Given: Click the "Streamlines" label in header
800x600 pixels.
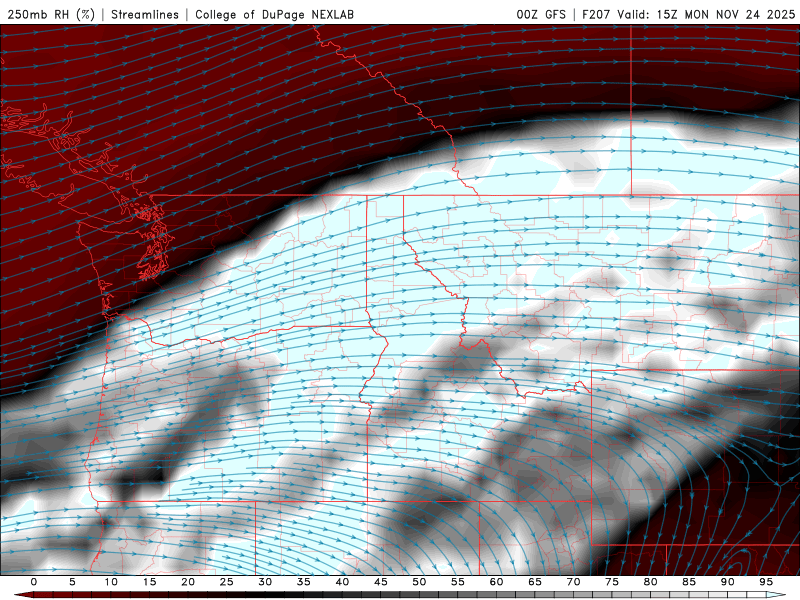Looking at the screenshot, I should [145, 14].
